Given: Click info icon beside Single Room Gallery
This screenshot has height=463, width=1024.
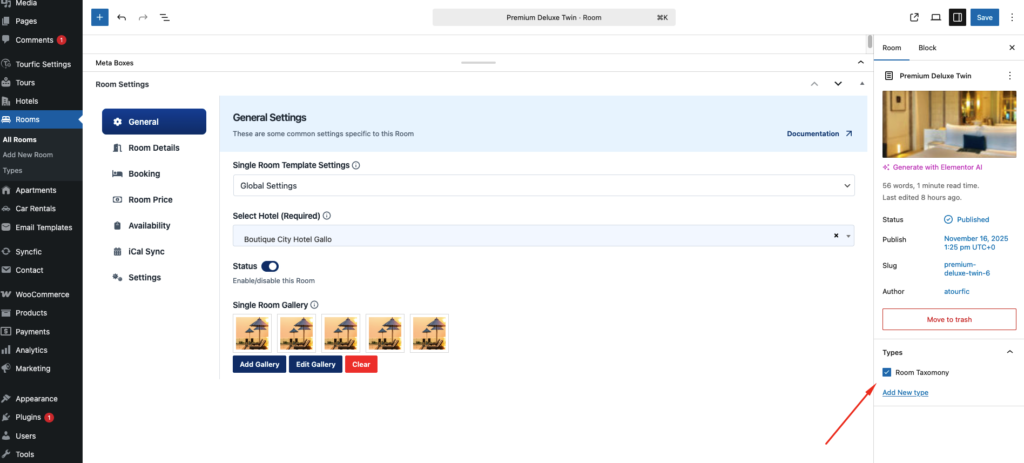Looking at the screenshot, I should coord(314,305).
